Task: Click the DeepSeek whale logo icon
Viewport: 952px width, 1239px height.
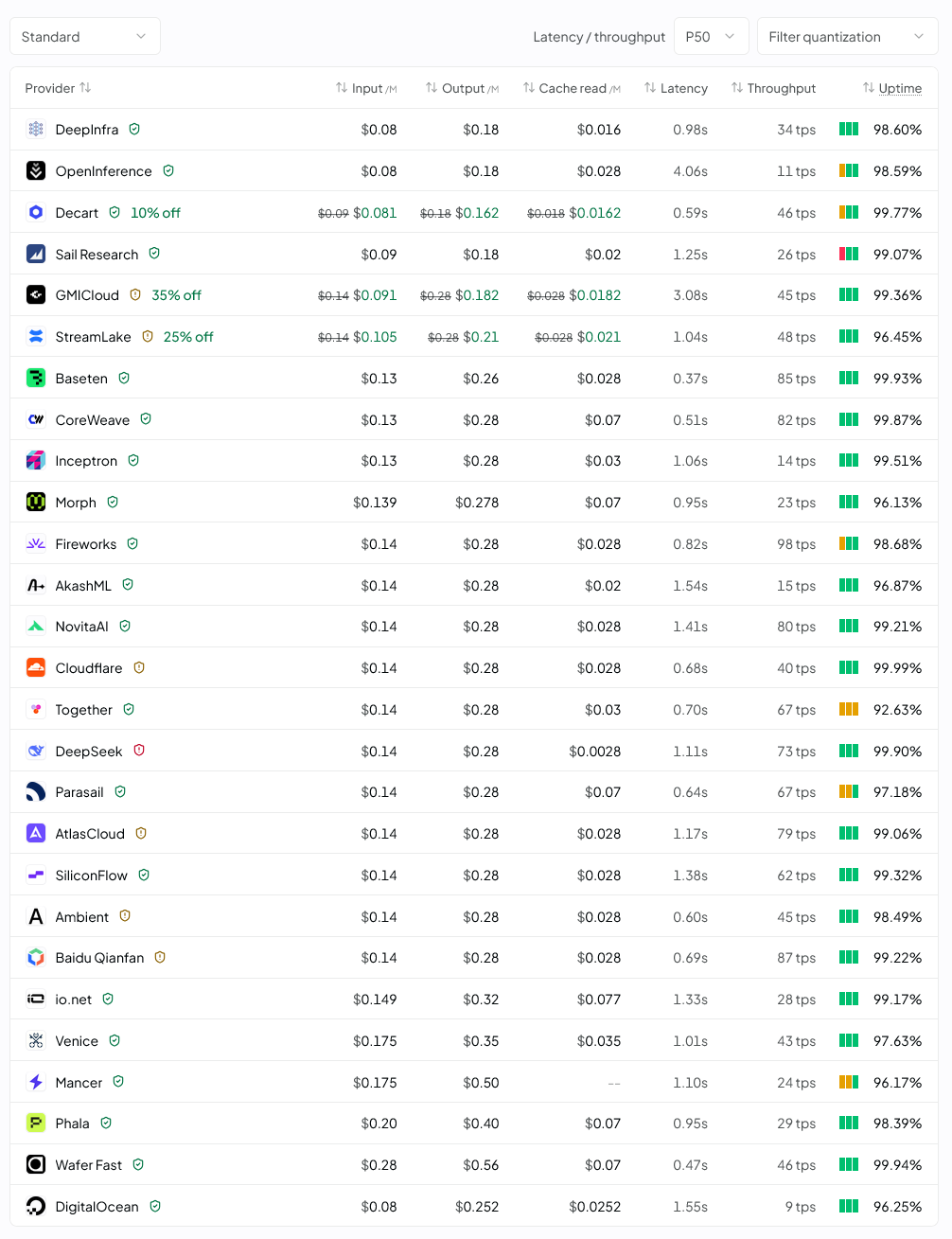Action: 36,752
